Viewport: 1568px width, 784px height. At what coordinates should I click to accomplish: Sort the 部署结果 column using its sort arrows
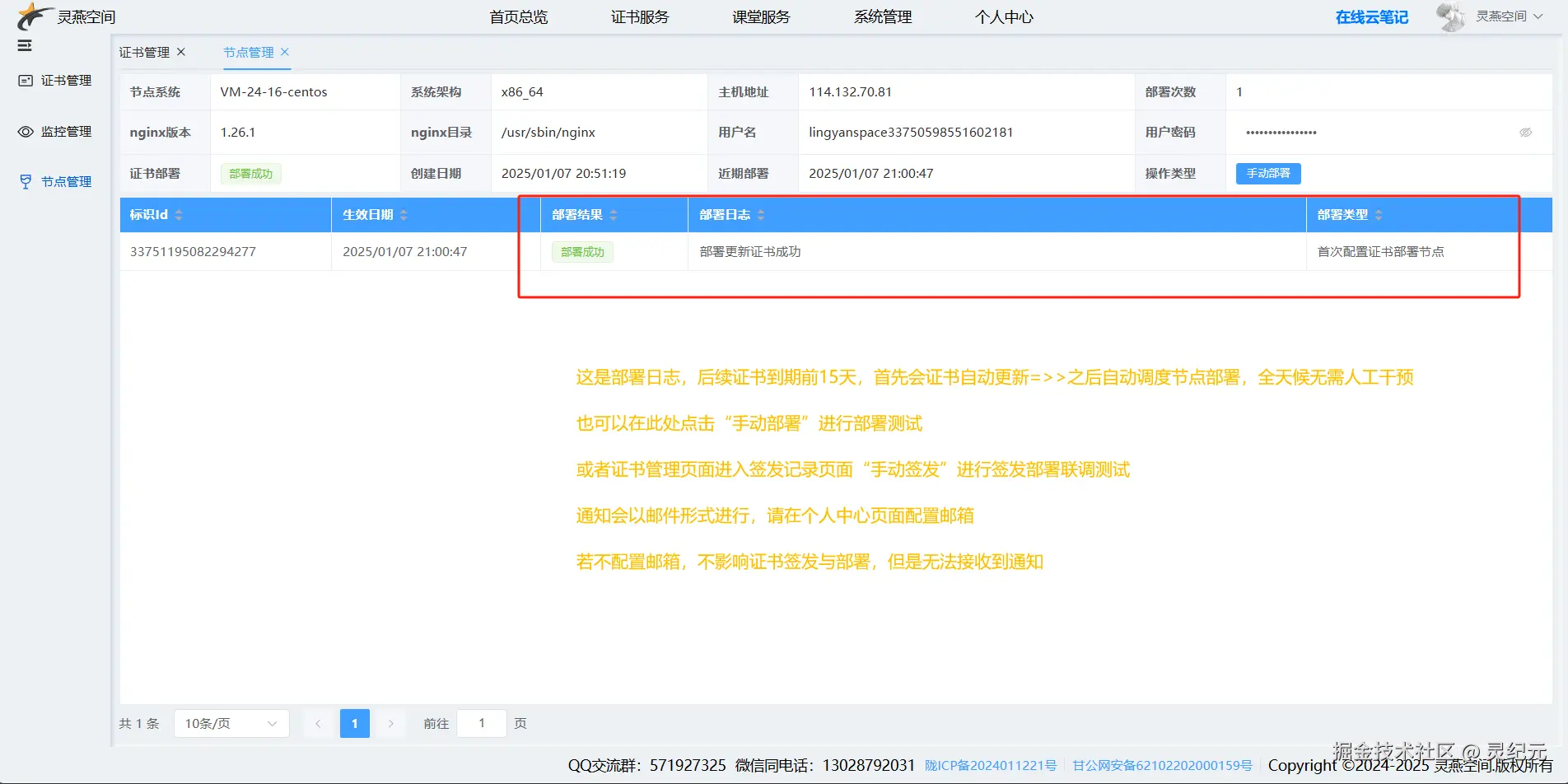click(x=614, y=214)
